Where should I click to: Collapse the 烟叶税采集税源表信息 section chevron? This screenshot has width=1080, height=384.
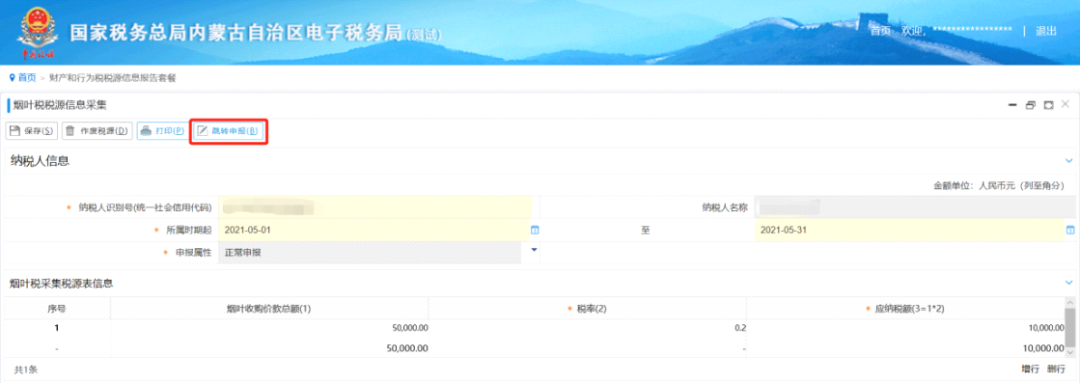pyautogui.click(x=1069, y=282)
